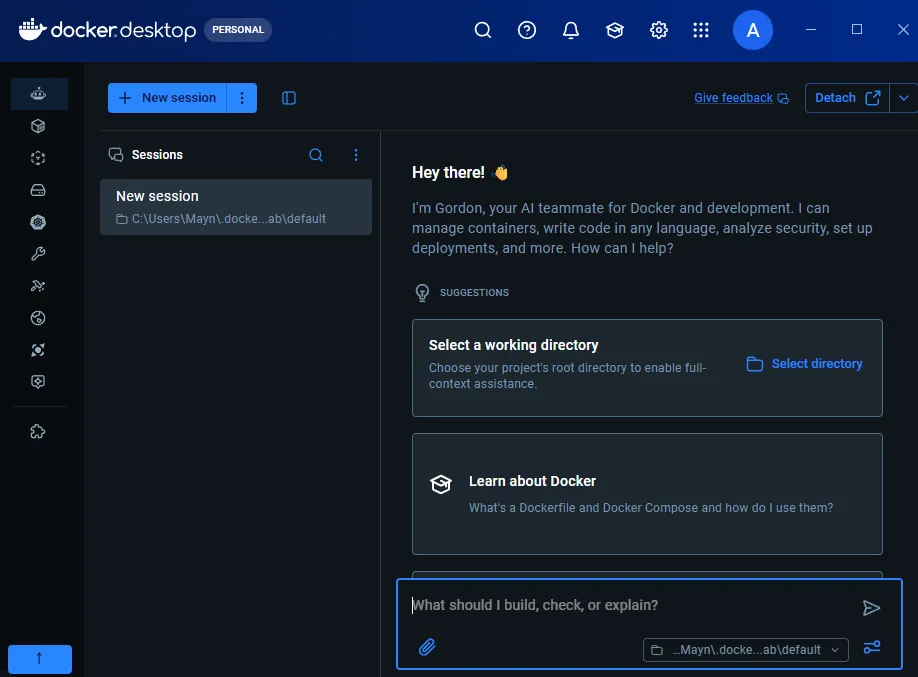Image resolution: width=918 pixels, height=677 pixels.
Task: Search sessions with magnifier icon
Action: coord(316,155)
